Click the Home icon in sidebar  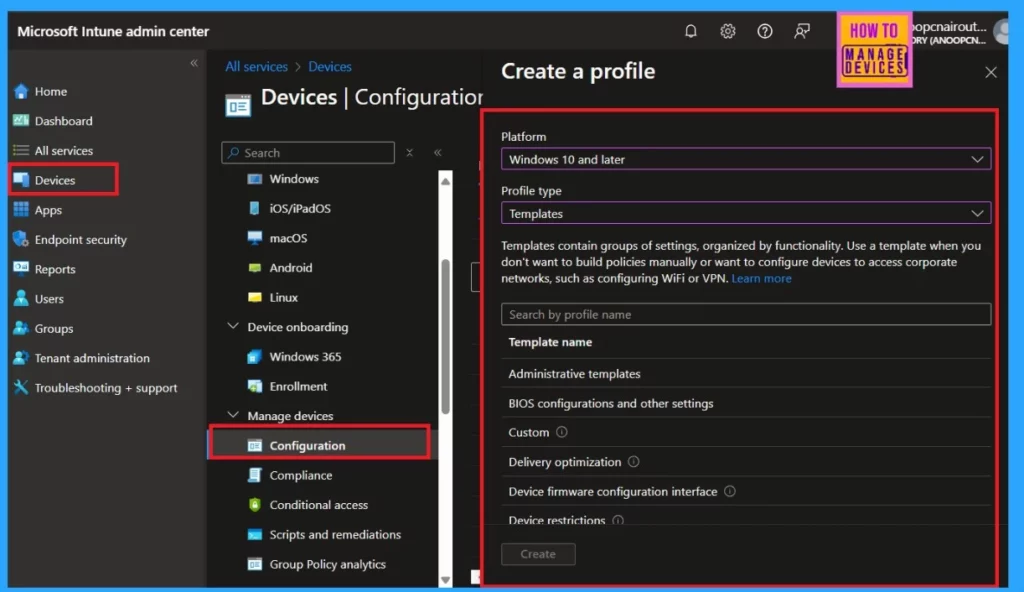click(x=21, y=91)
